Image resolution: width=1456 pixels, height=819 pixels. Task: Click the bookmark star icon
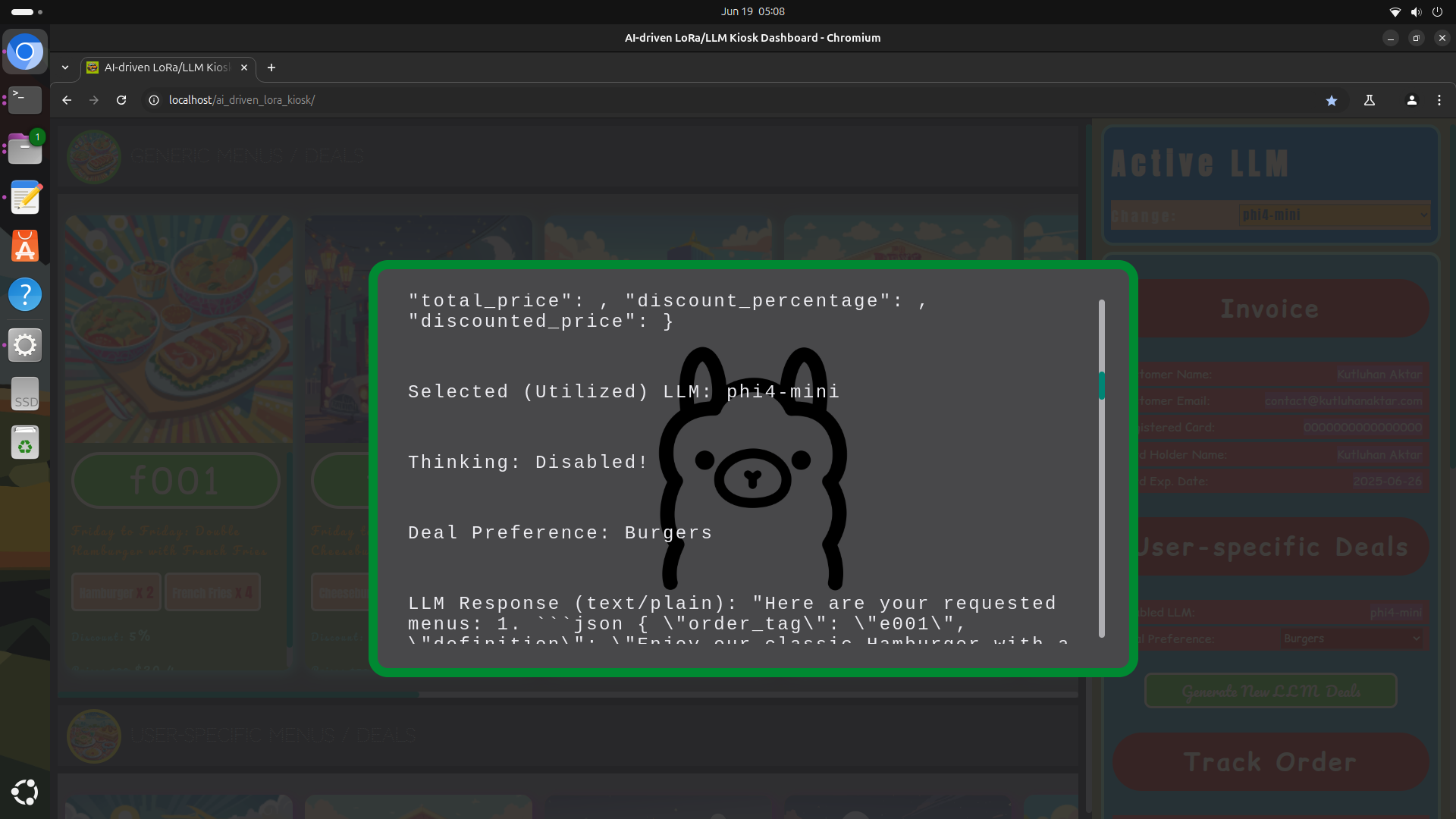pyautogui.click(x=1331, y=100)
